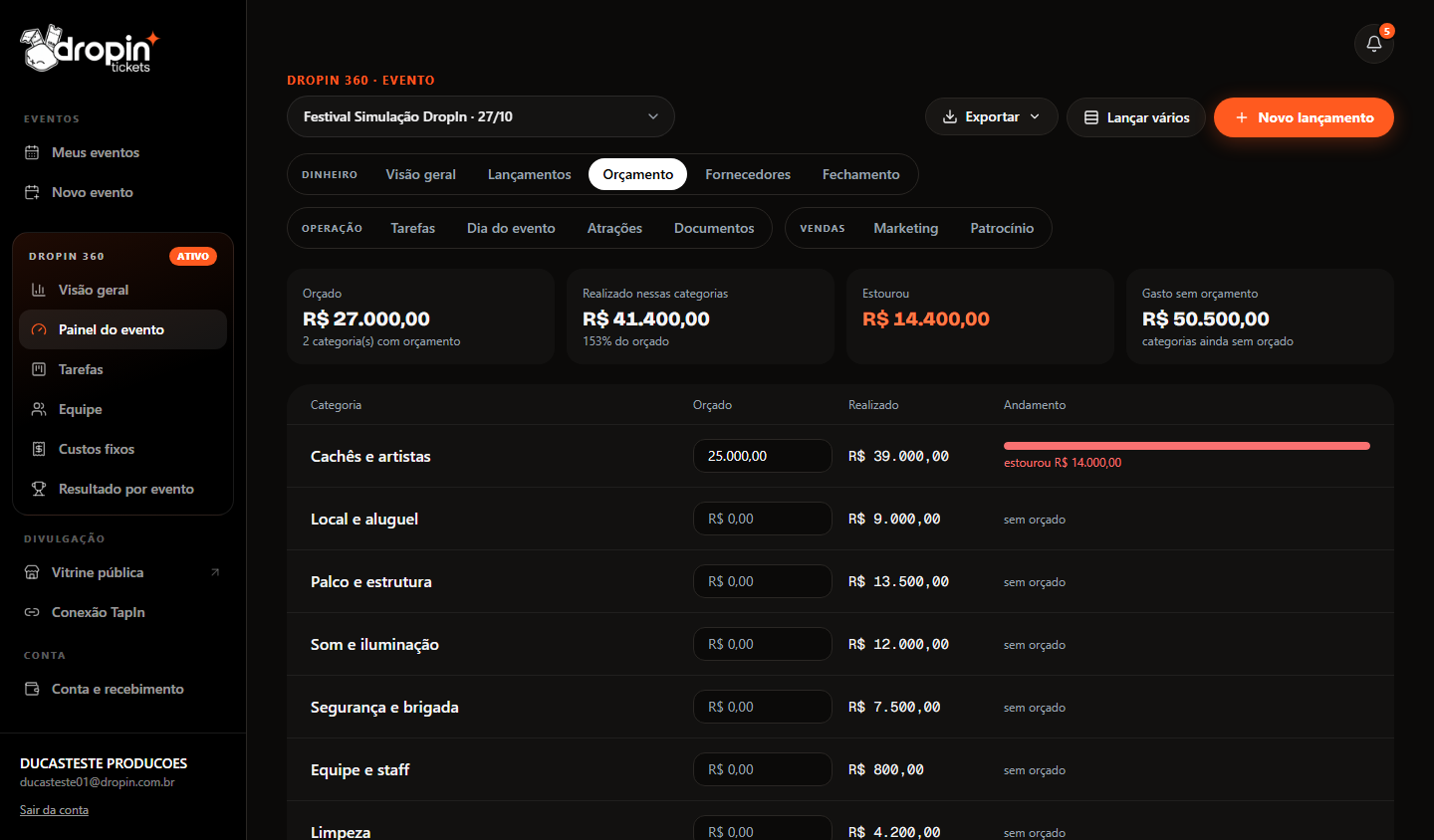
Task: Click the external-link arrow beside Vitrine pública
Action: pos(215,572)
